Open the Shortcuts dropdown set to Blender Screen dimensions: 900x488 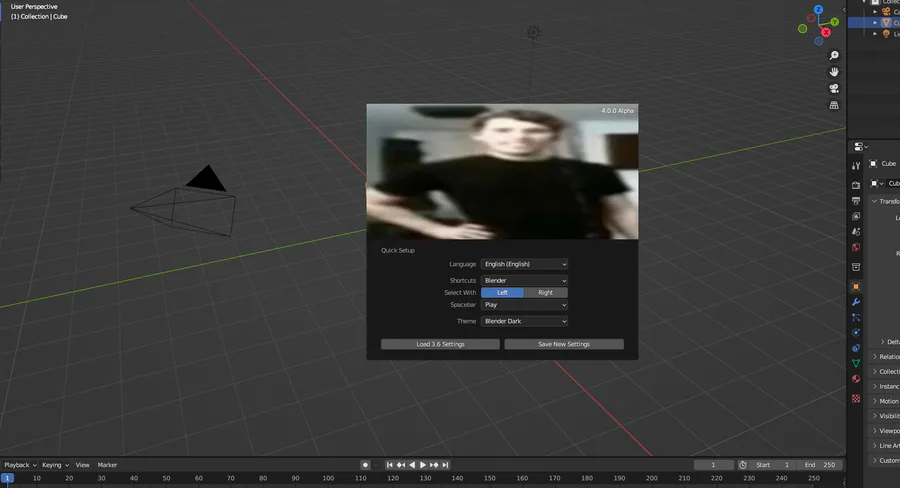(525, 281)
